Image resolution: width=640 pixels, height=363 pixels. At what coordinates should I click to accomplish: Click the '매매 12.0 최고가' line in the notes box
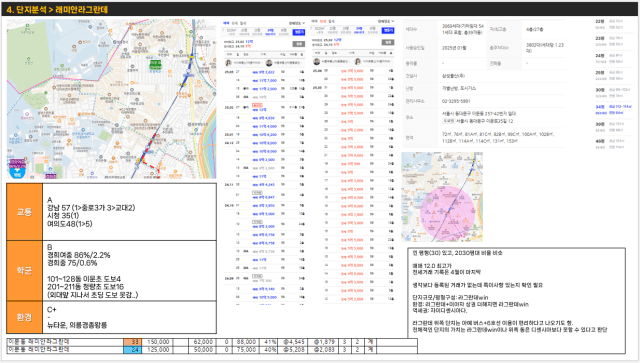pyautogui.click(x=432, y=266)
